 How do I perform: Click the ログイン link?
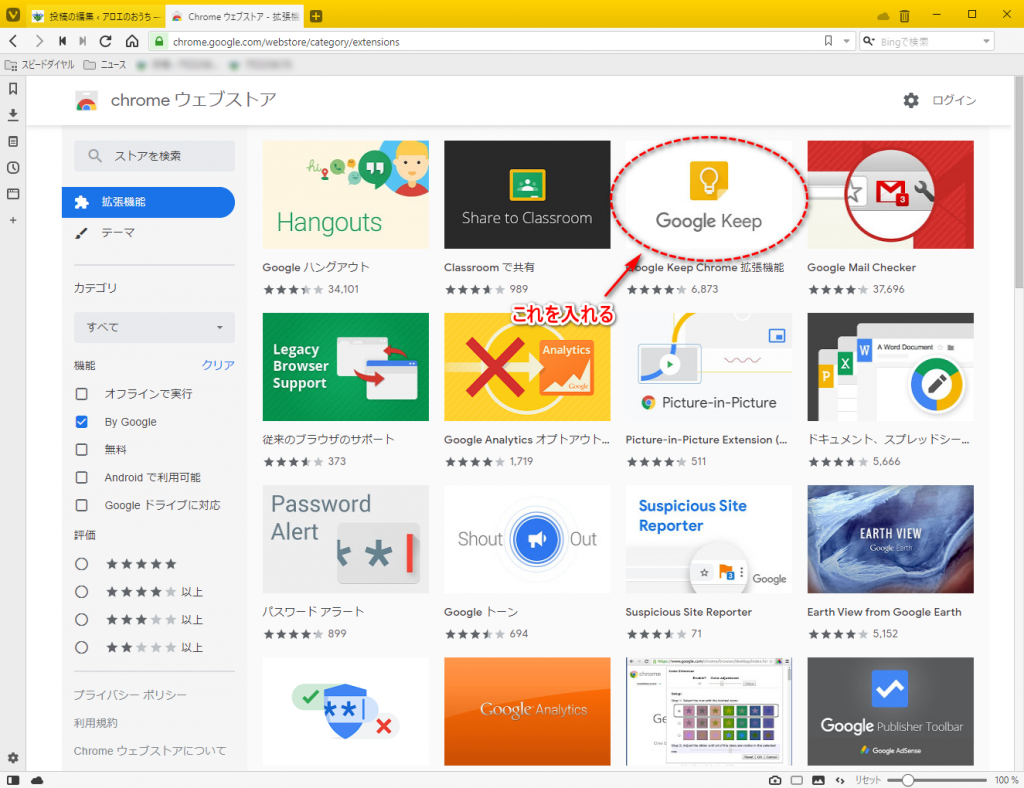953,100
